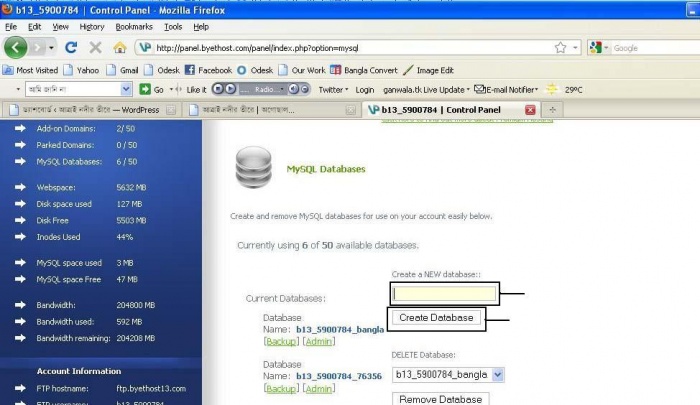The width and height of the screenshot is (700, 405).
Task: Open a new tab with plus button
Action: point(553,110)
